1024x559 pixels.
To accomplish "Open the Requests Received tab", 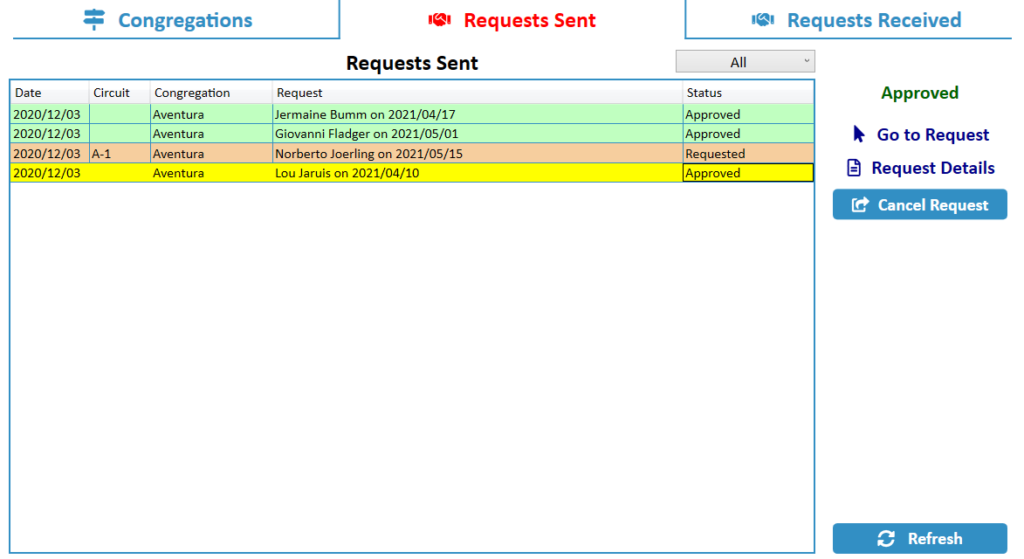I will [848, 20].
